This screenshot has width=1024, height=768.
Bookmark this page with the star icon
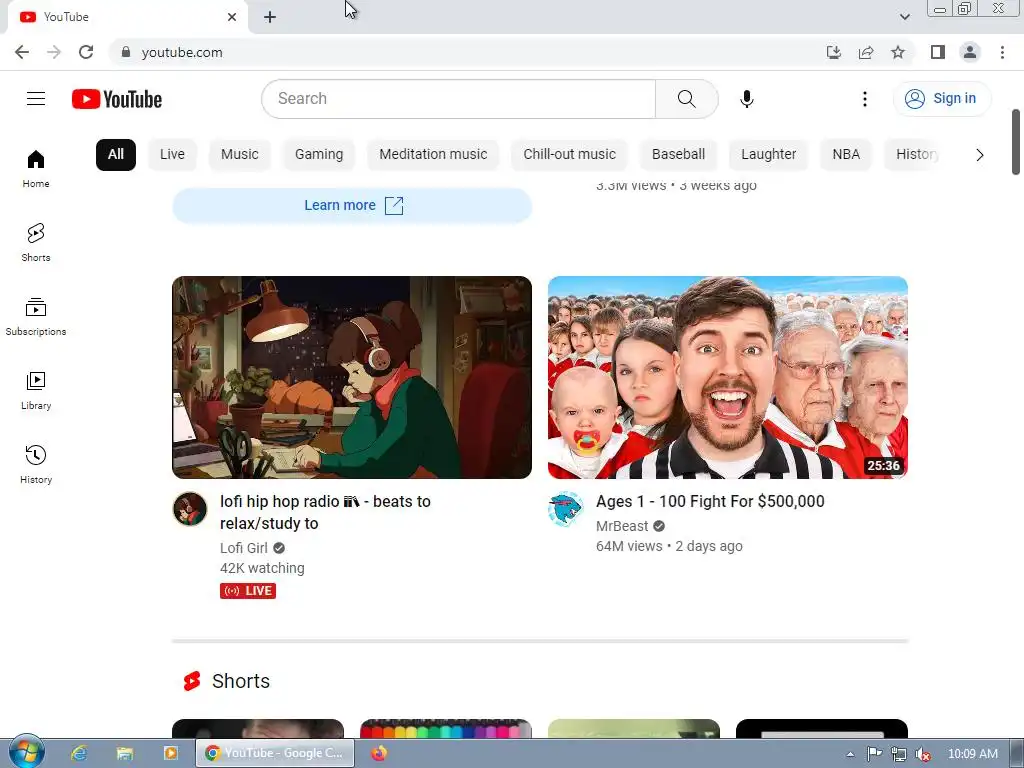tap(898, 52)
